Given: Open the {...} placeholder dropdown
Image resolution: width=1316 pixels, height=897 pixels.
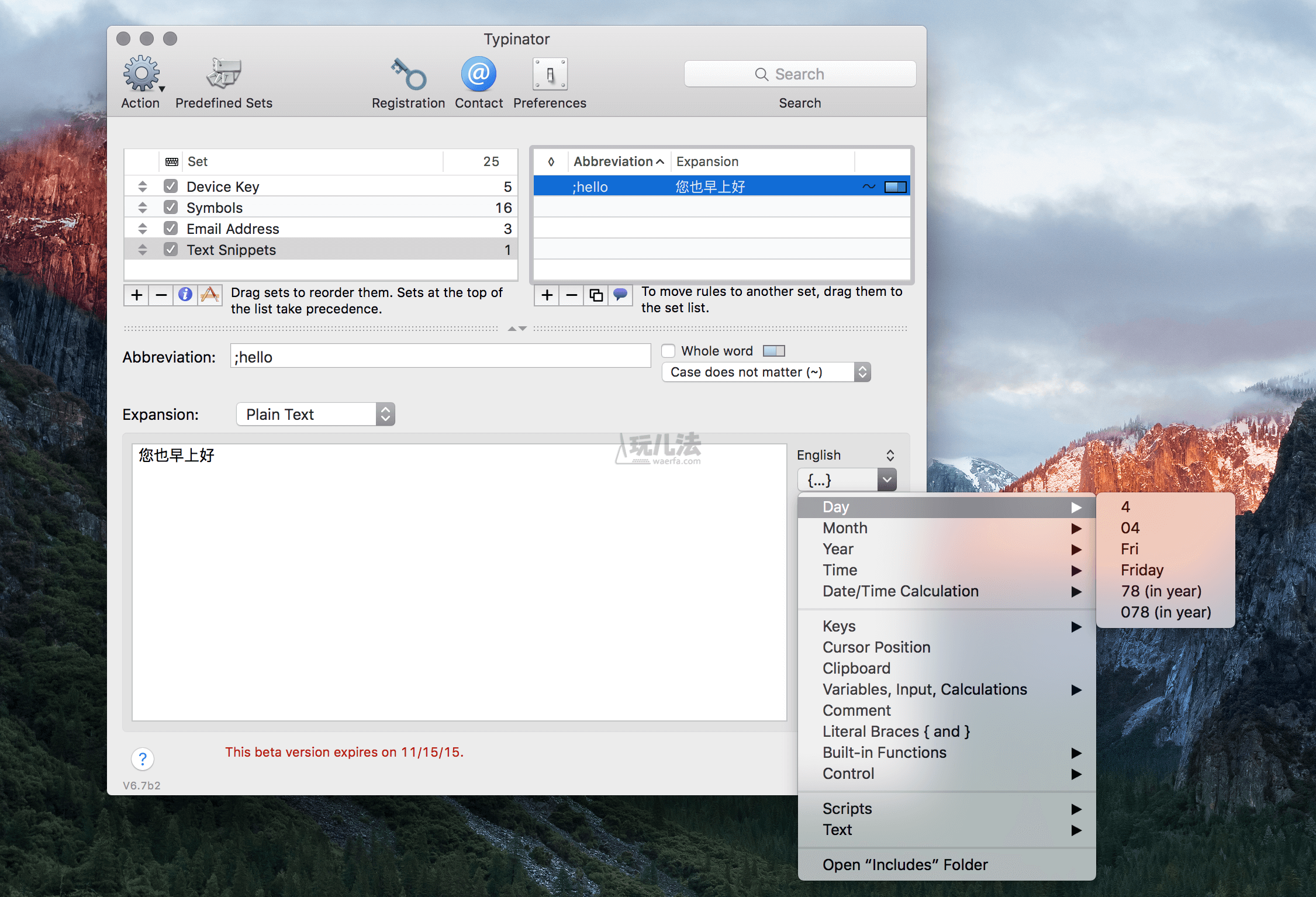Looking at the screenshot, I should pyautogui.click(x=847, y=480).
